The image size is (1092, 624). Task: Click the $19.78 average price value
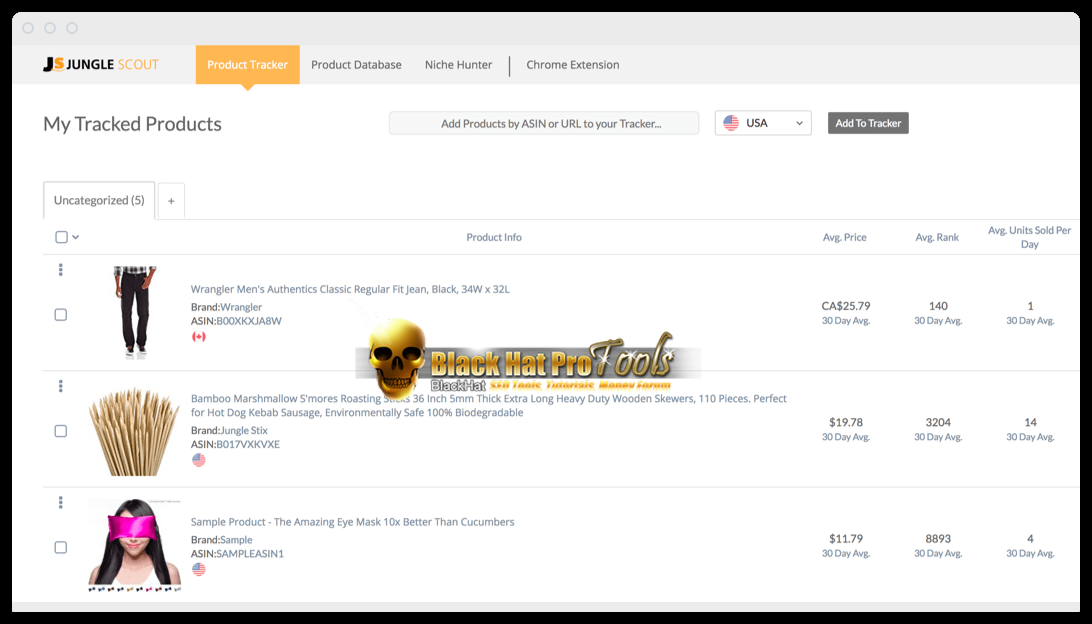846,422
